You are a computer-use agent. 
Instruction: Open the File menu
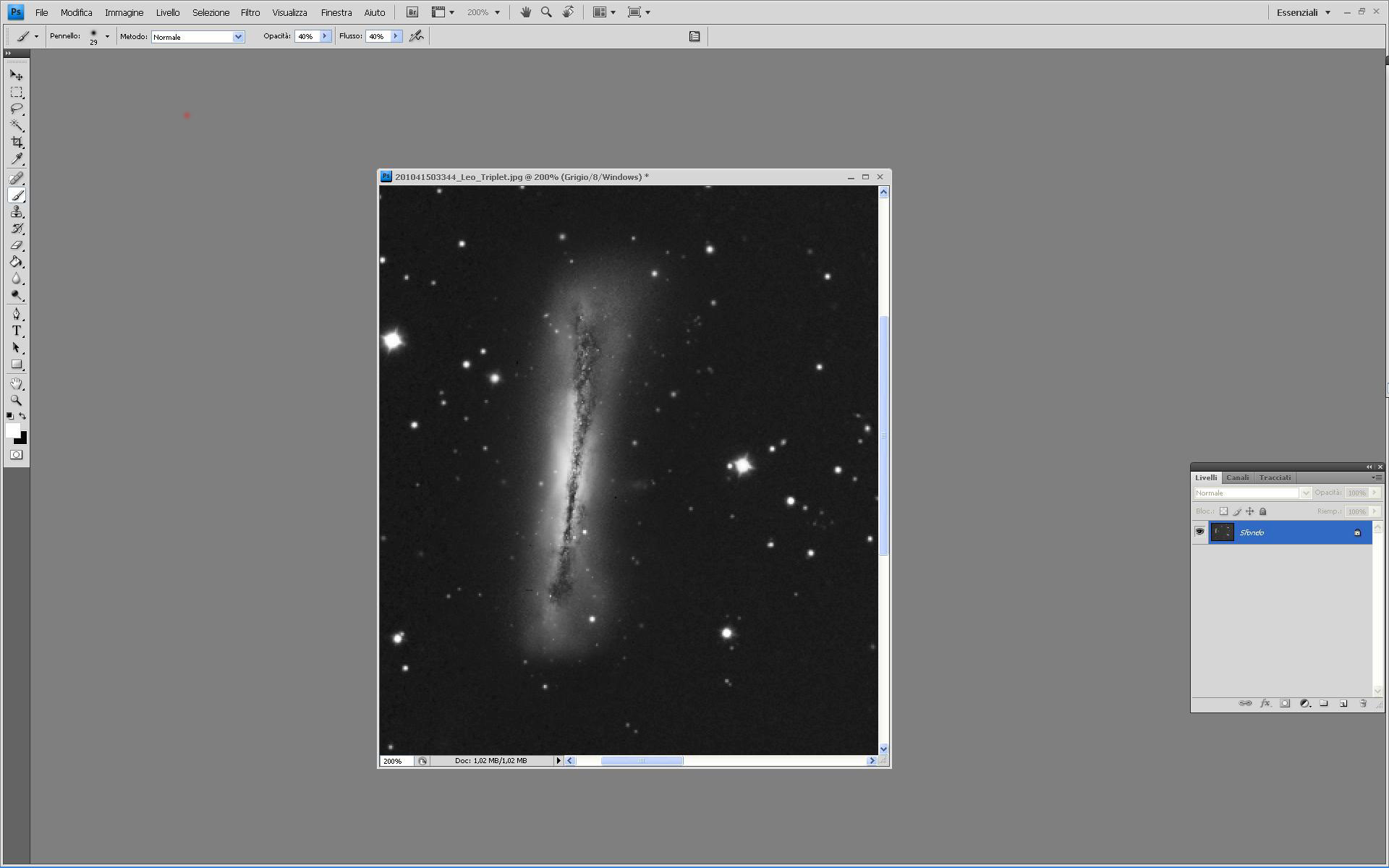[42, 12]
